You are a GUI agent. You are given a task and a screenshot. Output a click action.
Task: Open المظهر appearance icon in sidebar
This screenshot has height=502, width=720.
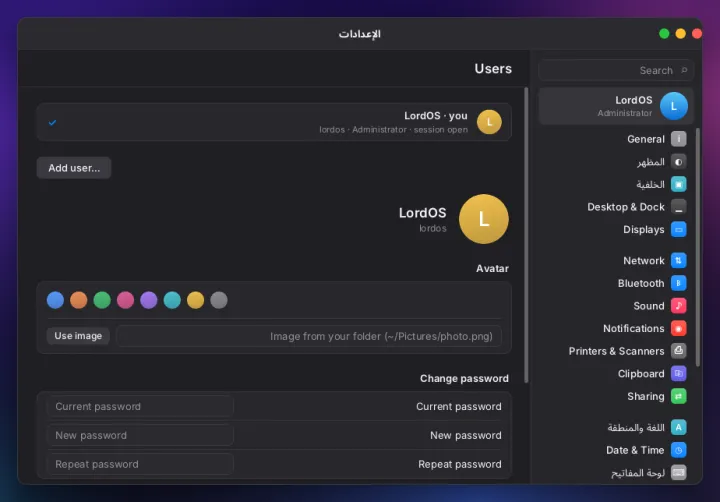coord(678,162)
